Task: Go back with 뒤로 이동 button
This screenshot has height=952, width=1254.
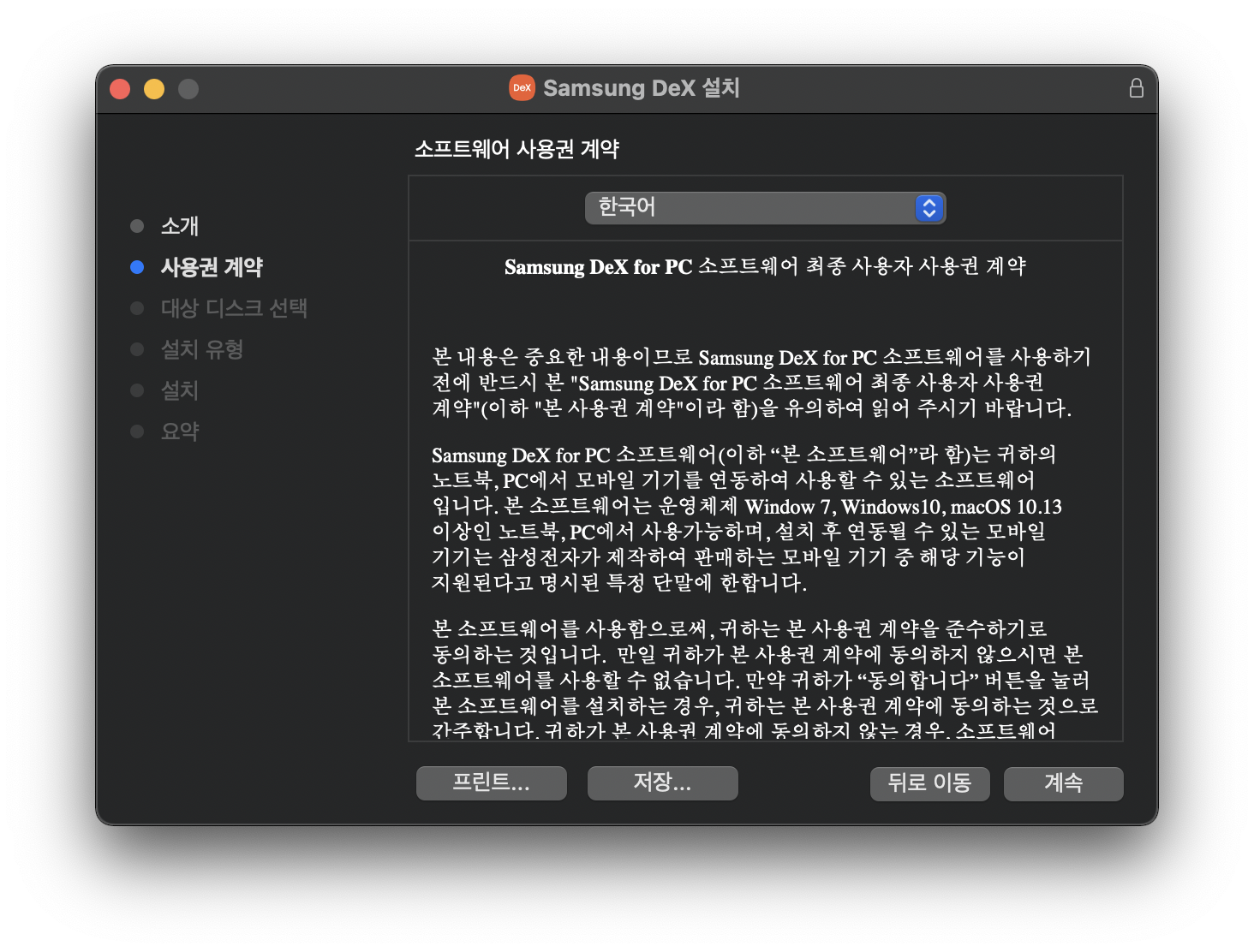Action: (930, 784)
